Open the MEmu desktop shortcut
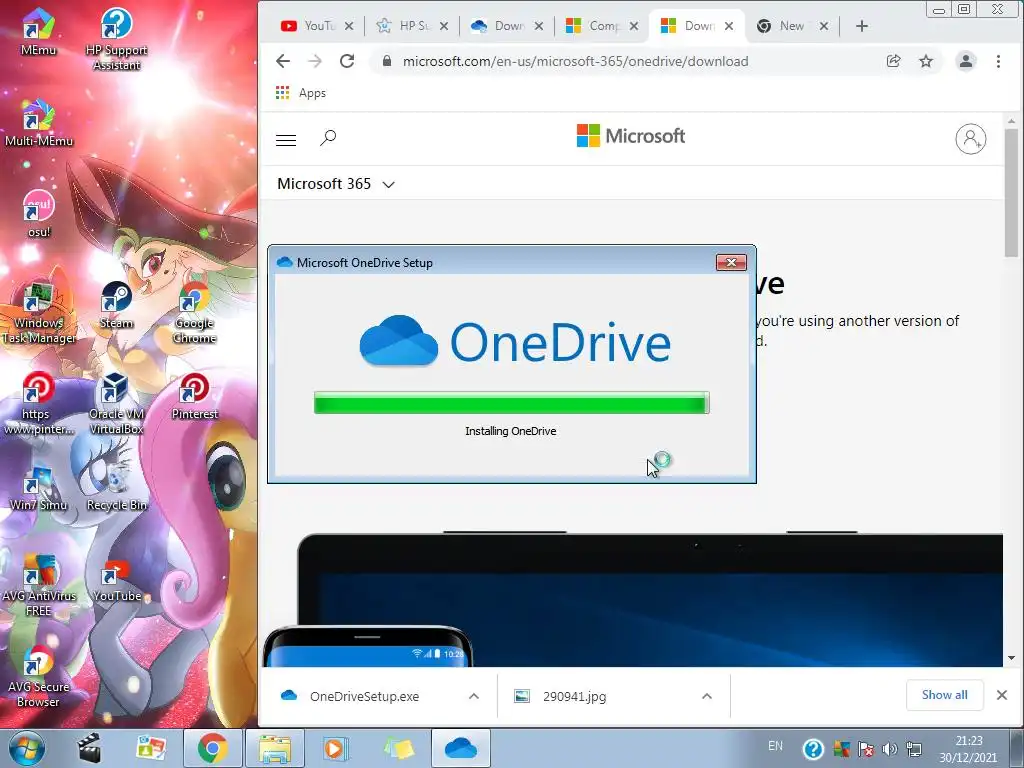 pyautogui.click(x=38, y=31)
